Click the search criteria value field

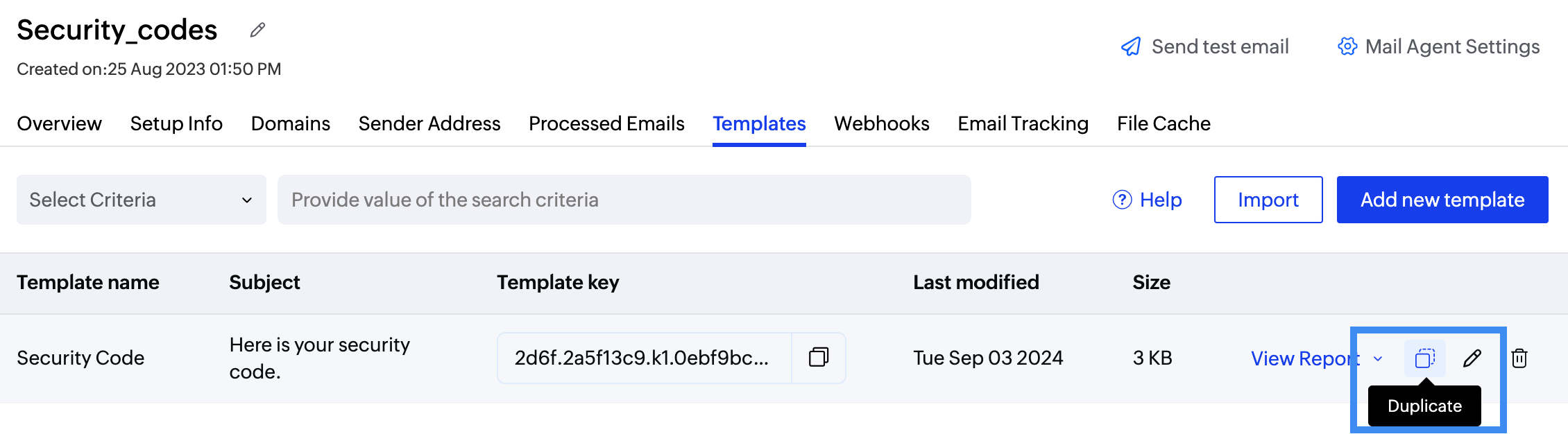pos(623,200)
